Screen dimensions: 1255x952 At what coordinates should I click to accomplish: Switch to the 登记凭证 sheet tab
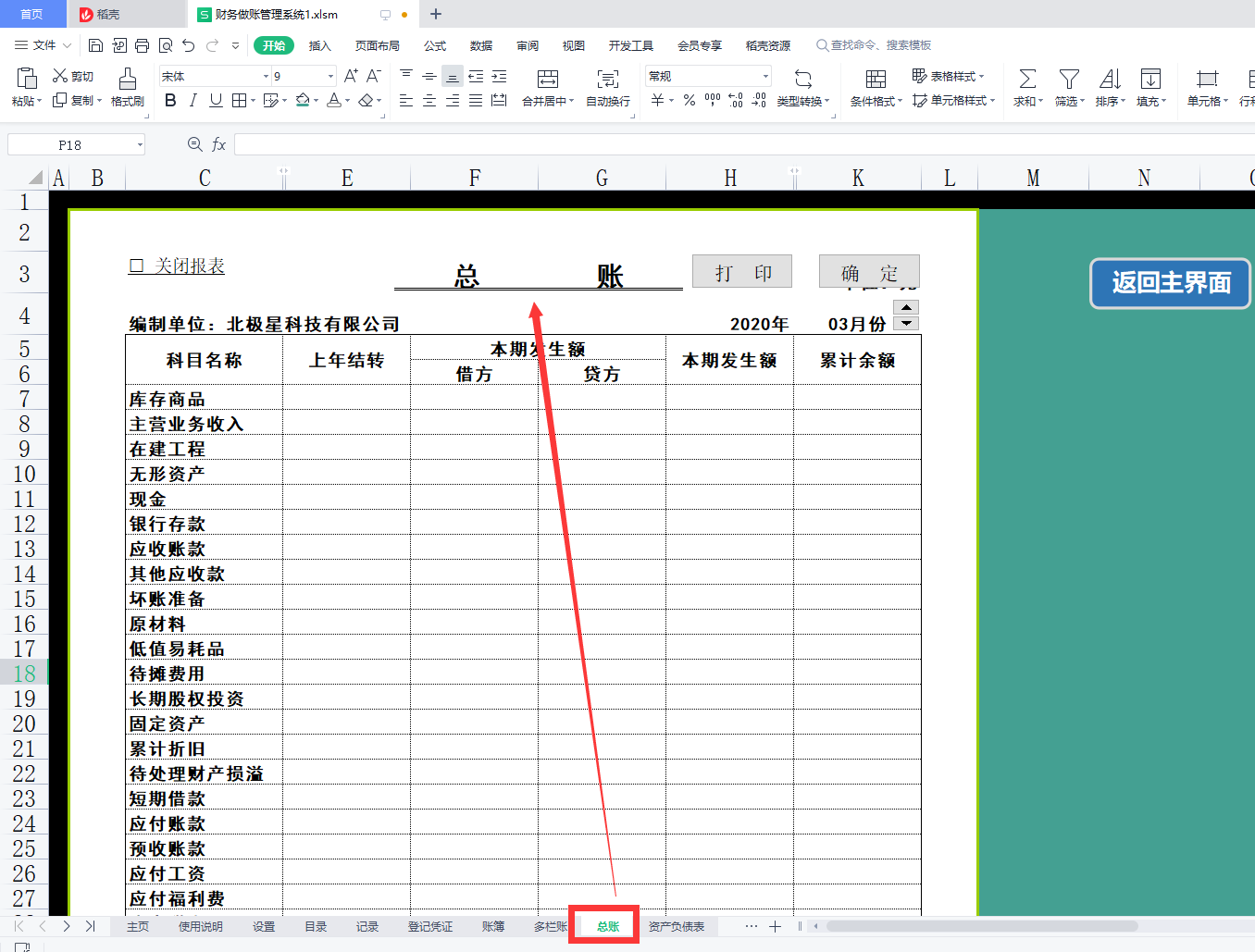[x=430, y=926]
